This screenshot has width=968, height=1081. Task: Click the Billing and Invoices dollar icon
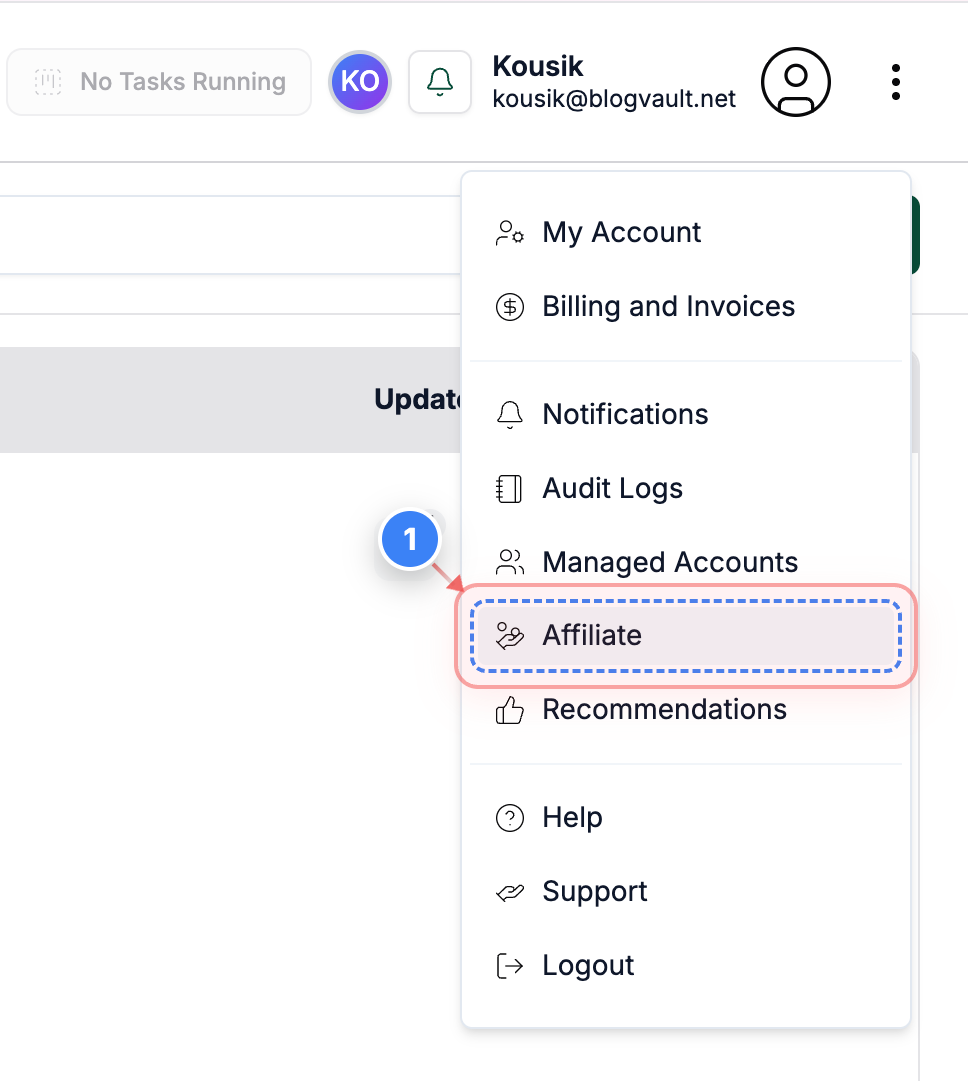pyautogui.click(x=510, y=306)
